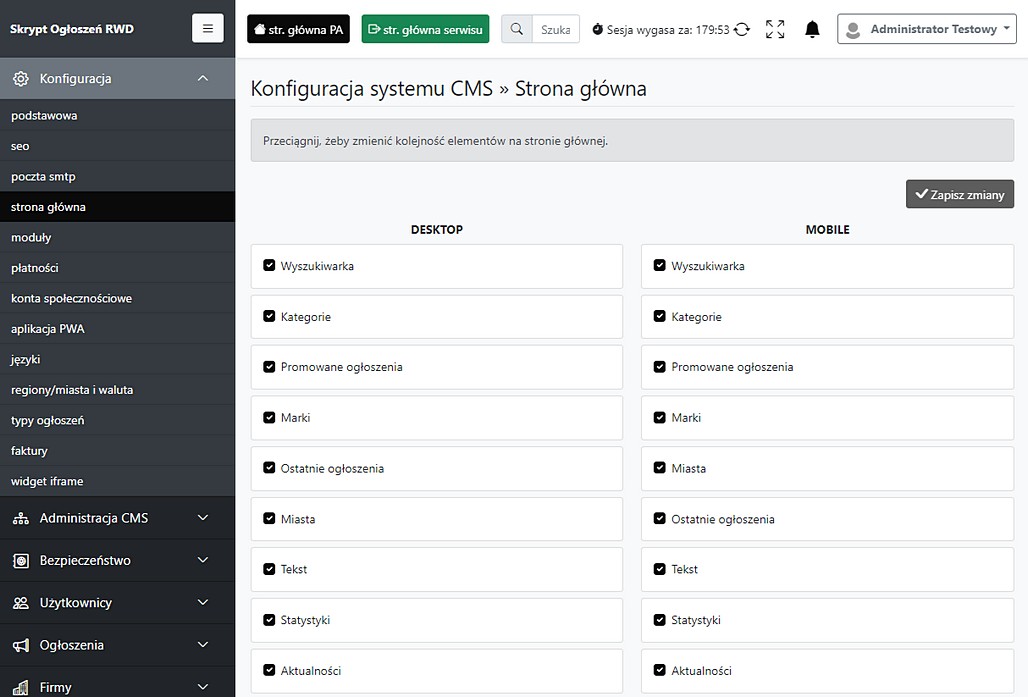Viewport: 1028px width, 697px height.
Task: Click the hamburger menu toggle icon
Action: (x=207, y=29)
